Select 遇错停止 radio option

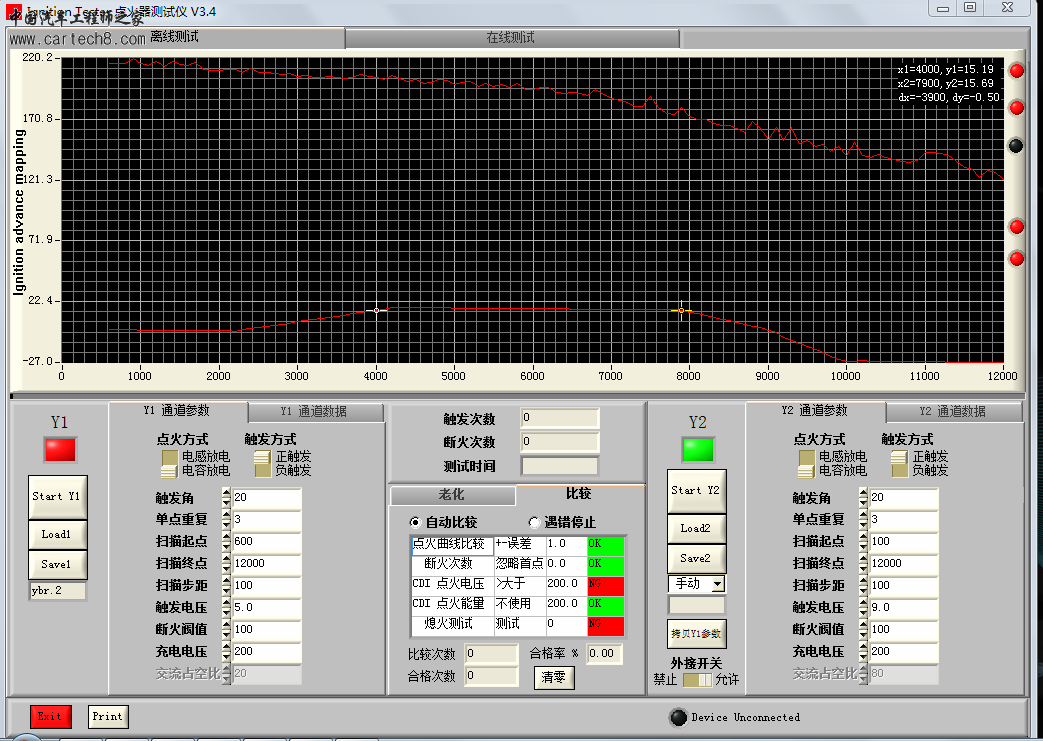pos(534,522)
